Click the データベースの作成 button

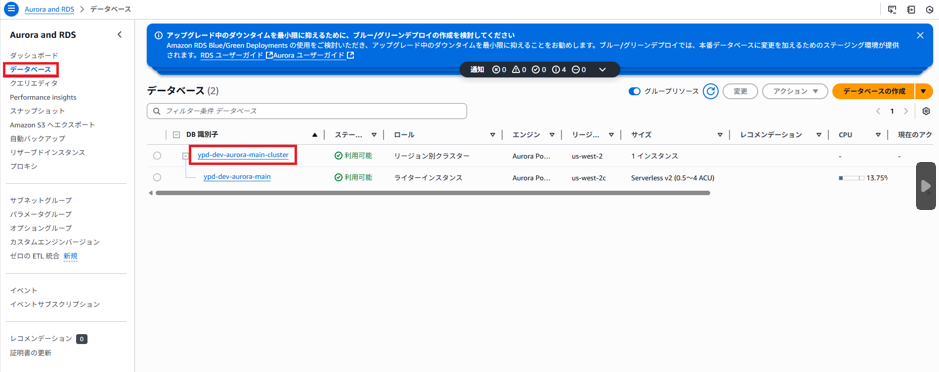click(874, 91)
